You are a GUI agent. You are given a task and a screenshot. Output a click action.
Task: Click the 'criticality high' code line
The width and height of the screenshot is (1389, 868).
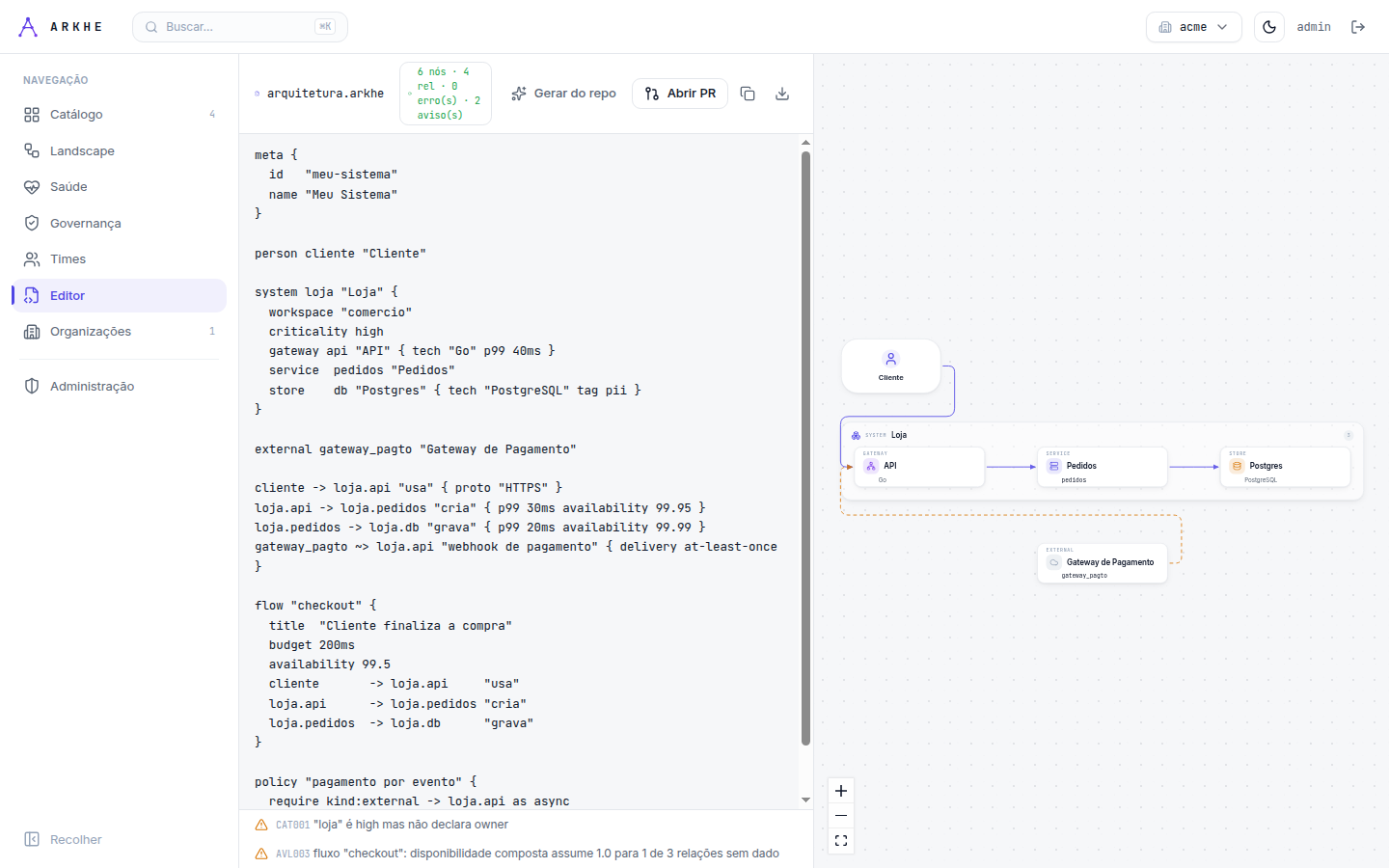tap(326, 332)
